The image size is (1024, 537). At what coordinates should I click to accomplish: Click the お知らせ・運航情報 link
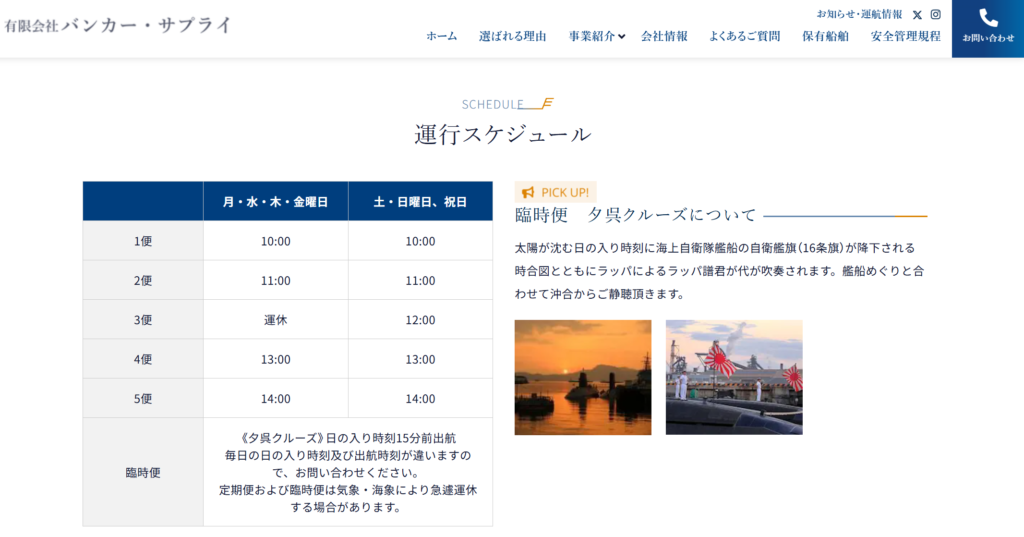click(x=859, y=15)
